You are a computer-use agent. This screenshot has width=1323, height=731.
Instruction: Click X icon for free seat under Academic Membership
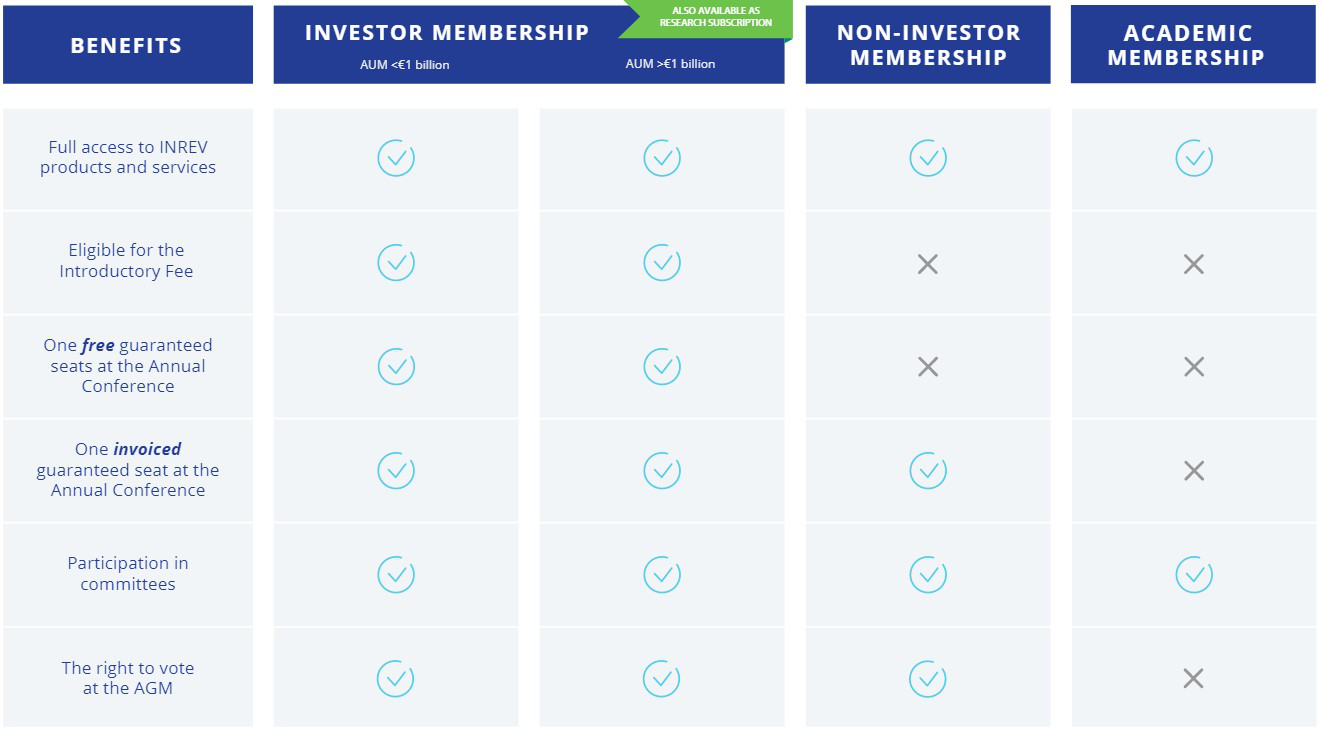[x=1193, y=367]
